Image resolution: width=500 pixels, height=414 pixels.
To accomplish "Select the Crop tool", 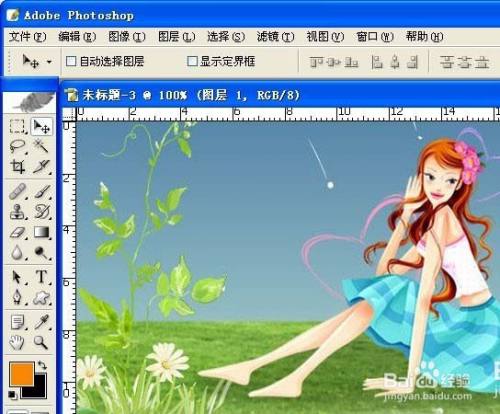I will [17, 166].
